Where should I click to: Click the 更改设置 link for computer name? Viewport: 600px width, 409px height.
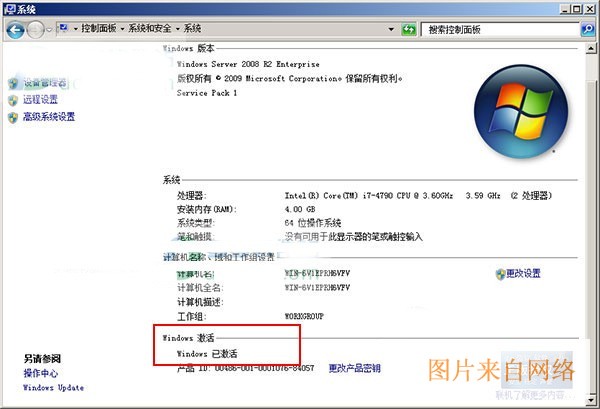(523, 273)
